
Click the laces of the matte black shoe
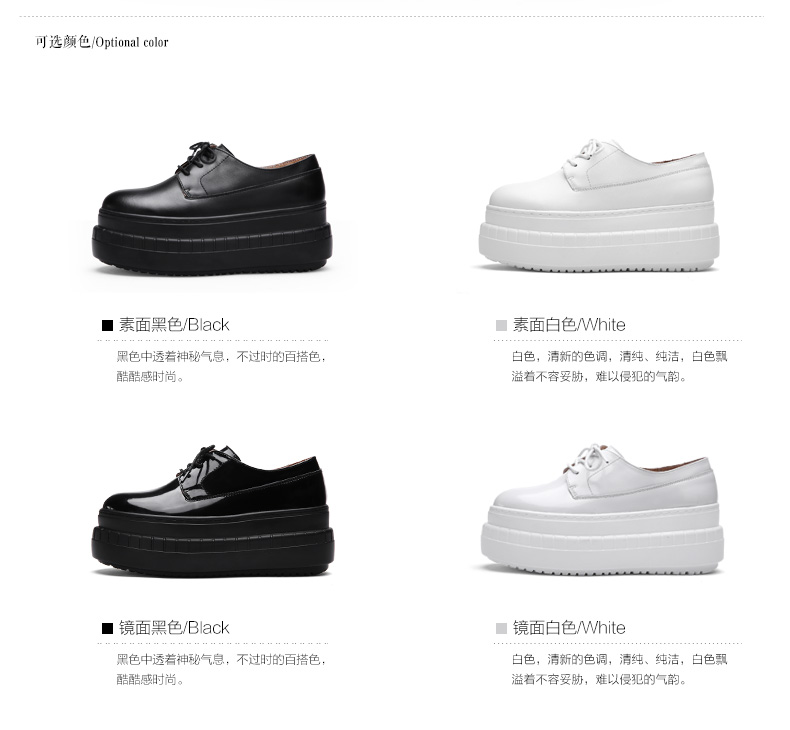pyautogui.click(x=200, y=158)
